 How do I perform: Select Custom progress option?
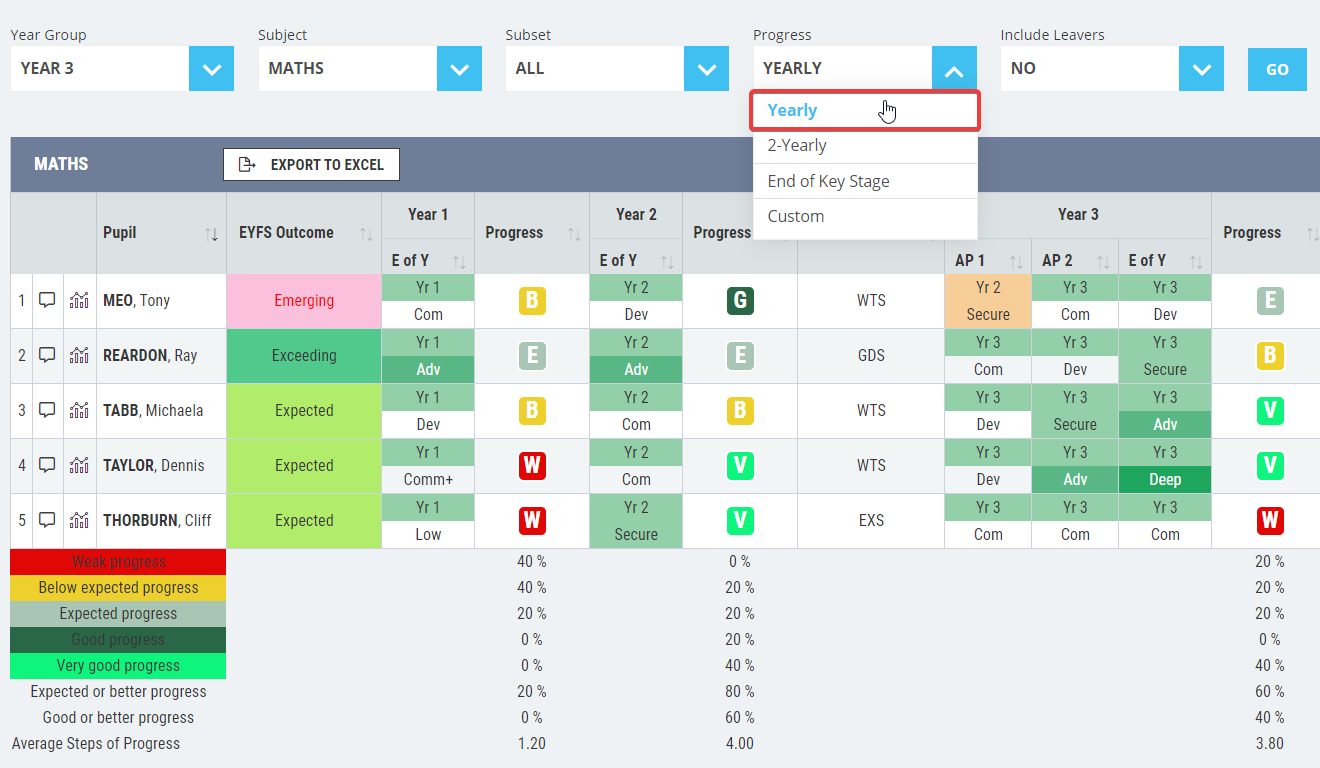865,216
